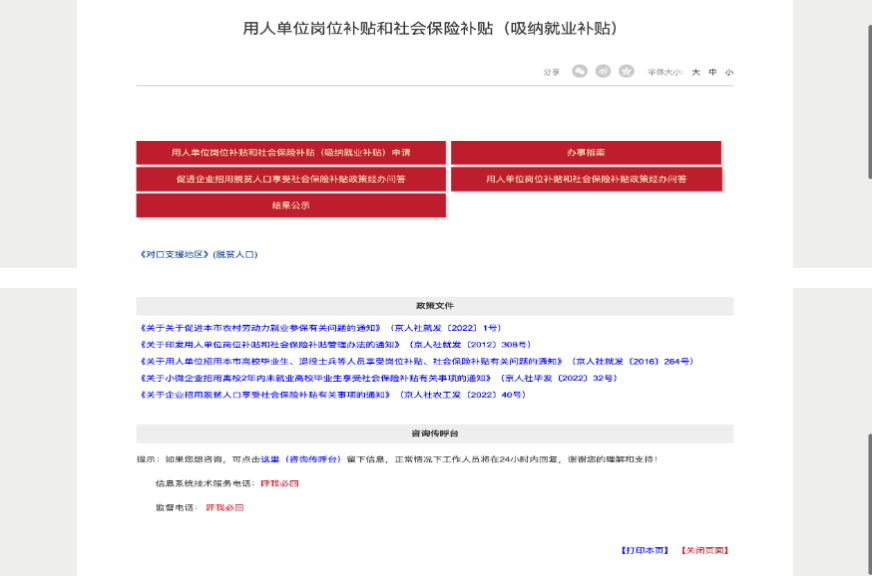This screenshot has height=578, width=872.
Task: Open 用人单位岗位补贴和社会保险补贴 申请 button
Action: point(291,153)
